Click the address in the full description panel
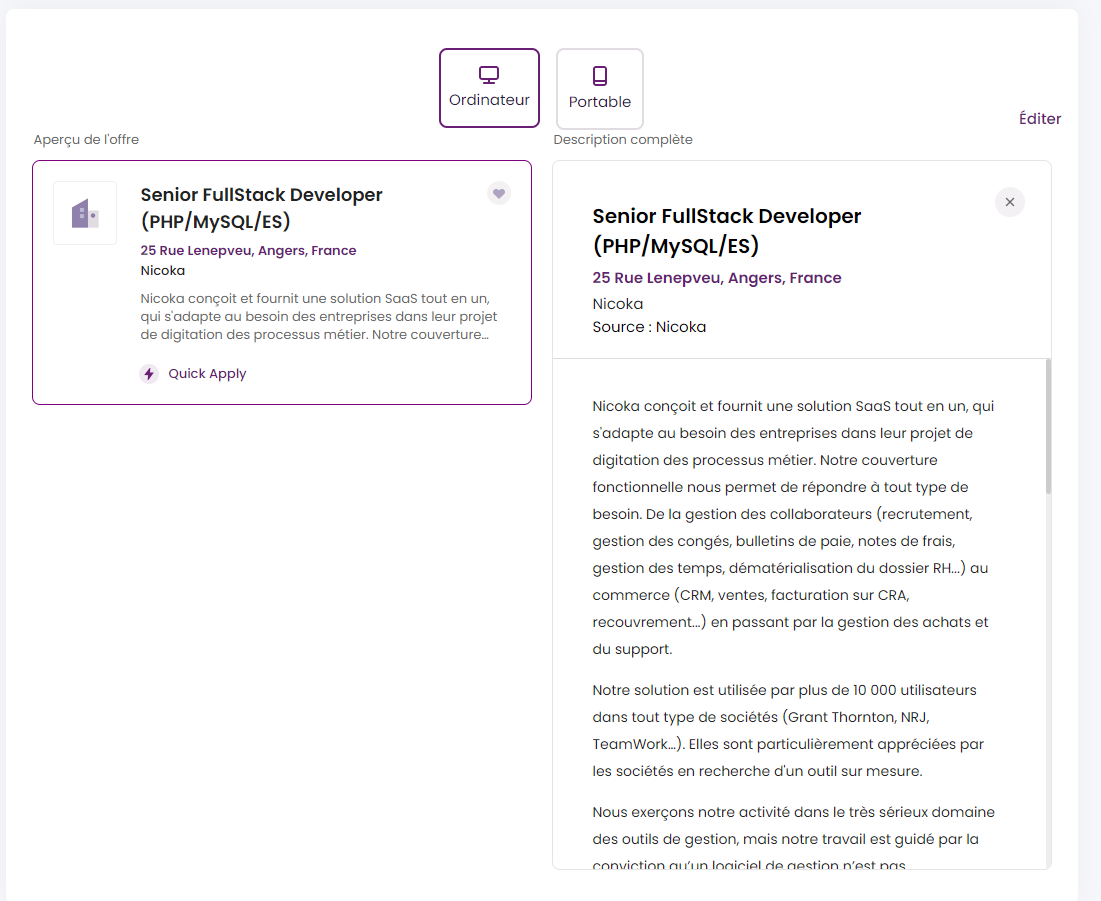The image size is (1101, 901). point(717,278)
